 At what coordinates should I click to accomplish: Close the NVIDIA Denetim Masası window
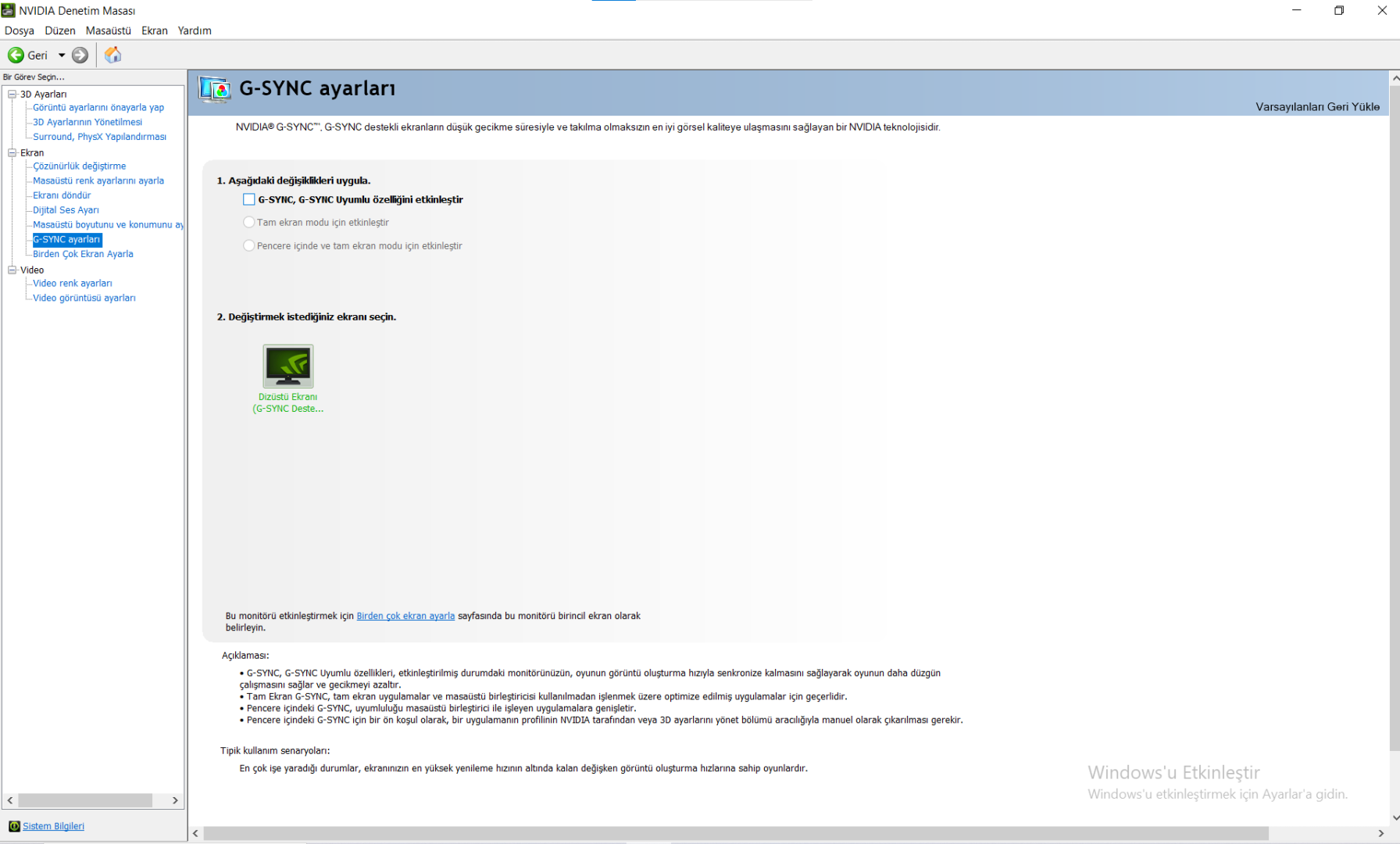point(1381,10)
